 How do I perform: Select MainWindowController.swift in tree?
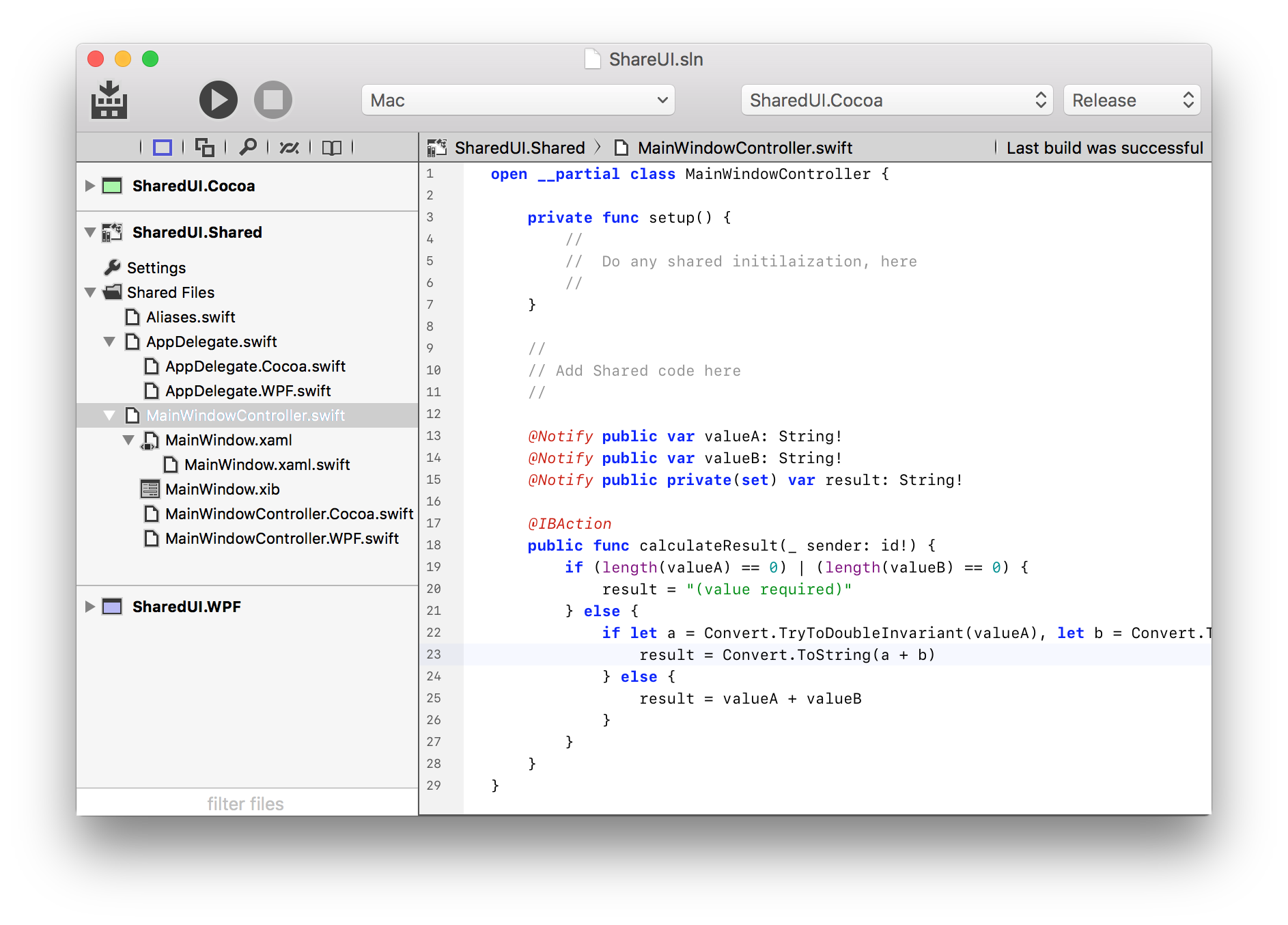247,415
